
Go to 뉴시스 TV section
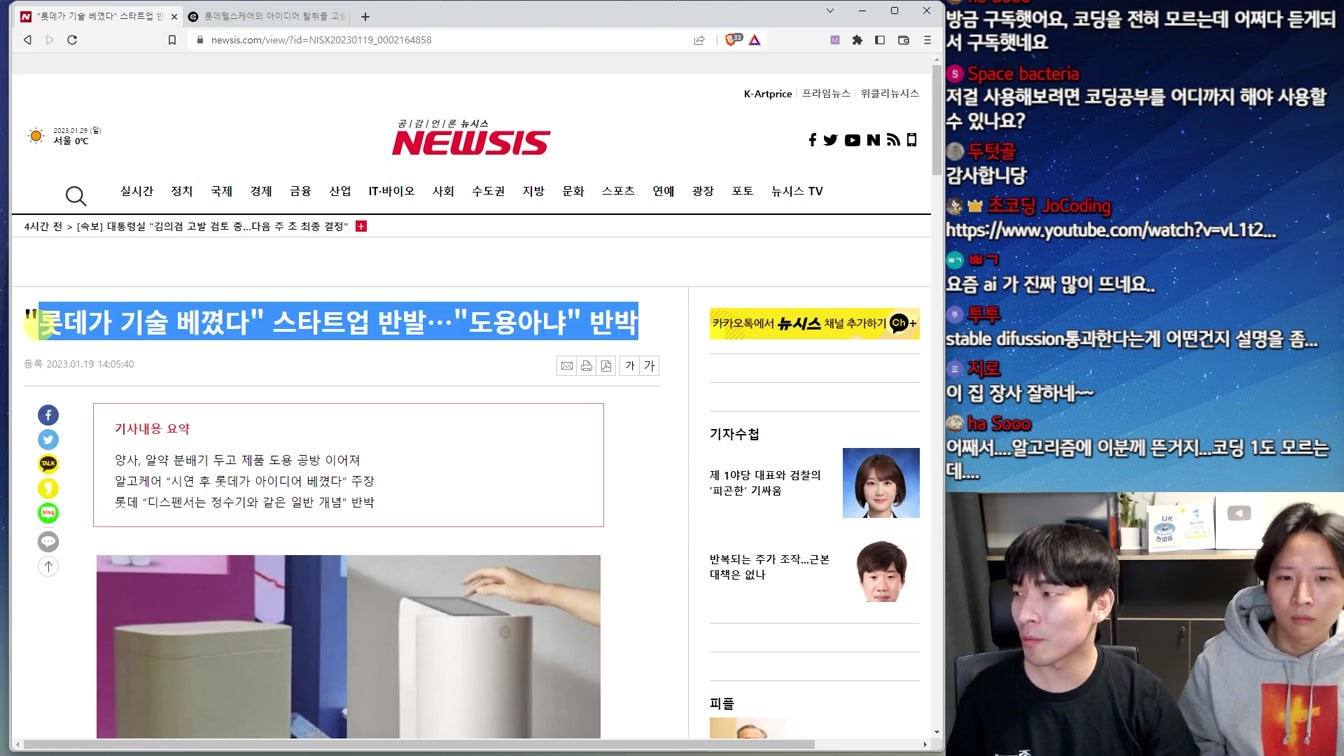tap(797, 191)
